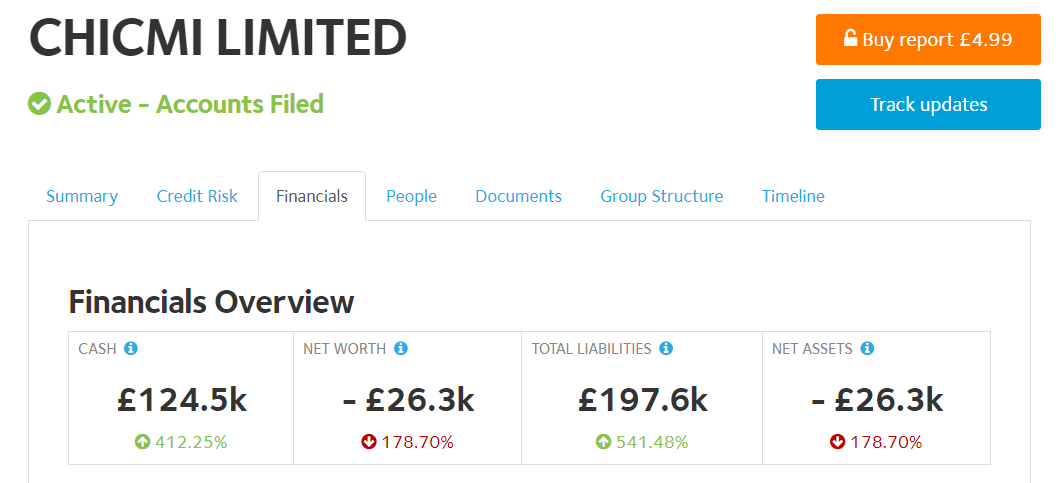
Task: Click the Buy report £4.99 button
Action: (928, 39)
